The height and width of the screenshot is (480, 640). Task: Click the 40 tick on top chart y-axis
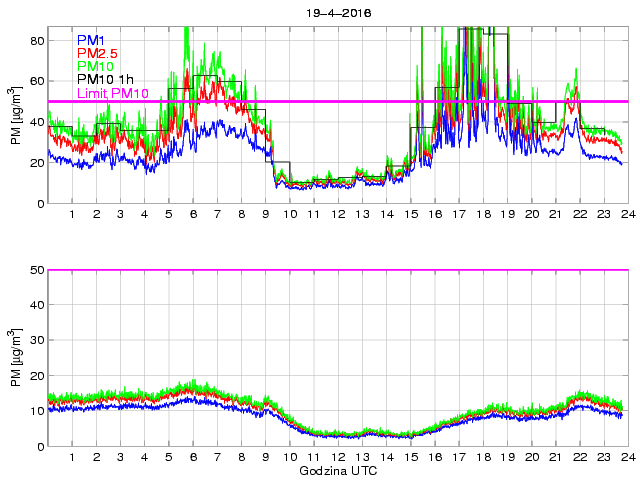[35, 122]
